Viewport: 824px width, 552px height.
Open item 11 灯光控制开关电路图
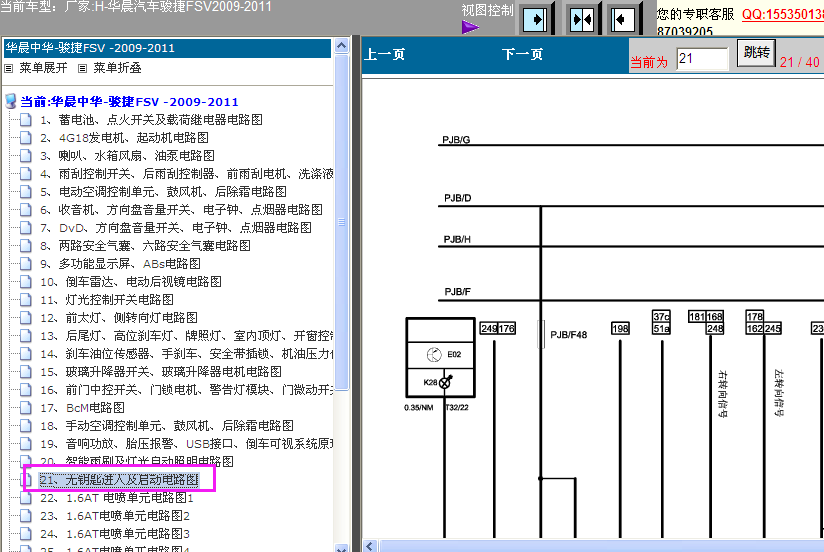[x=107, y=300]
